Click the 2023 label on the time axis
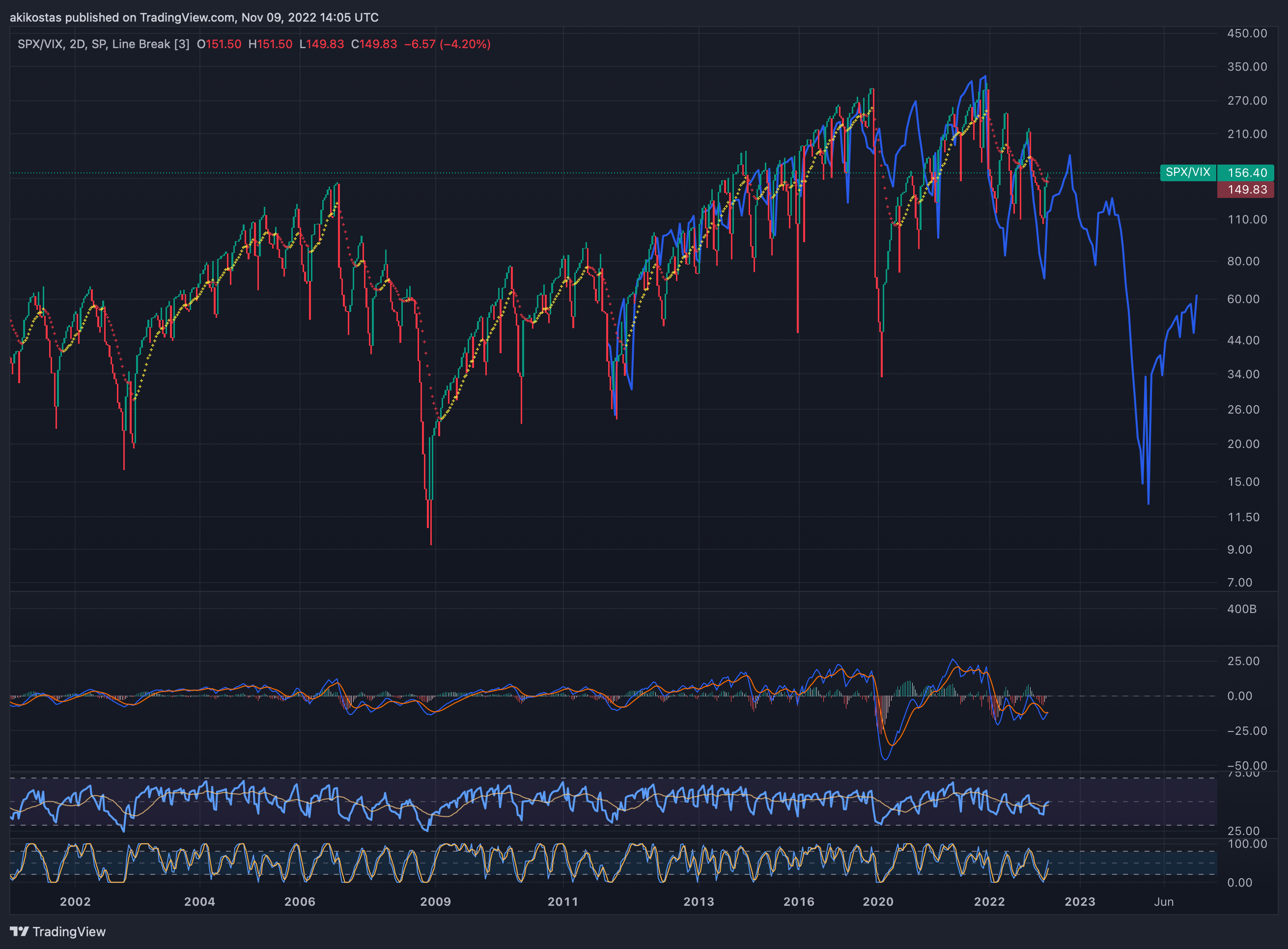Viewport: 1288px width, 949px height. tap(1080, 901)
